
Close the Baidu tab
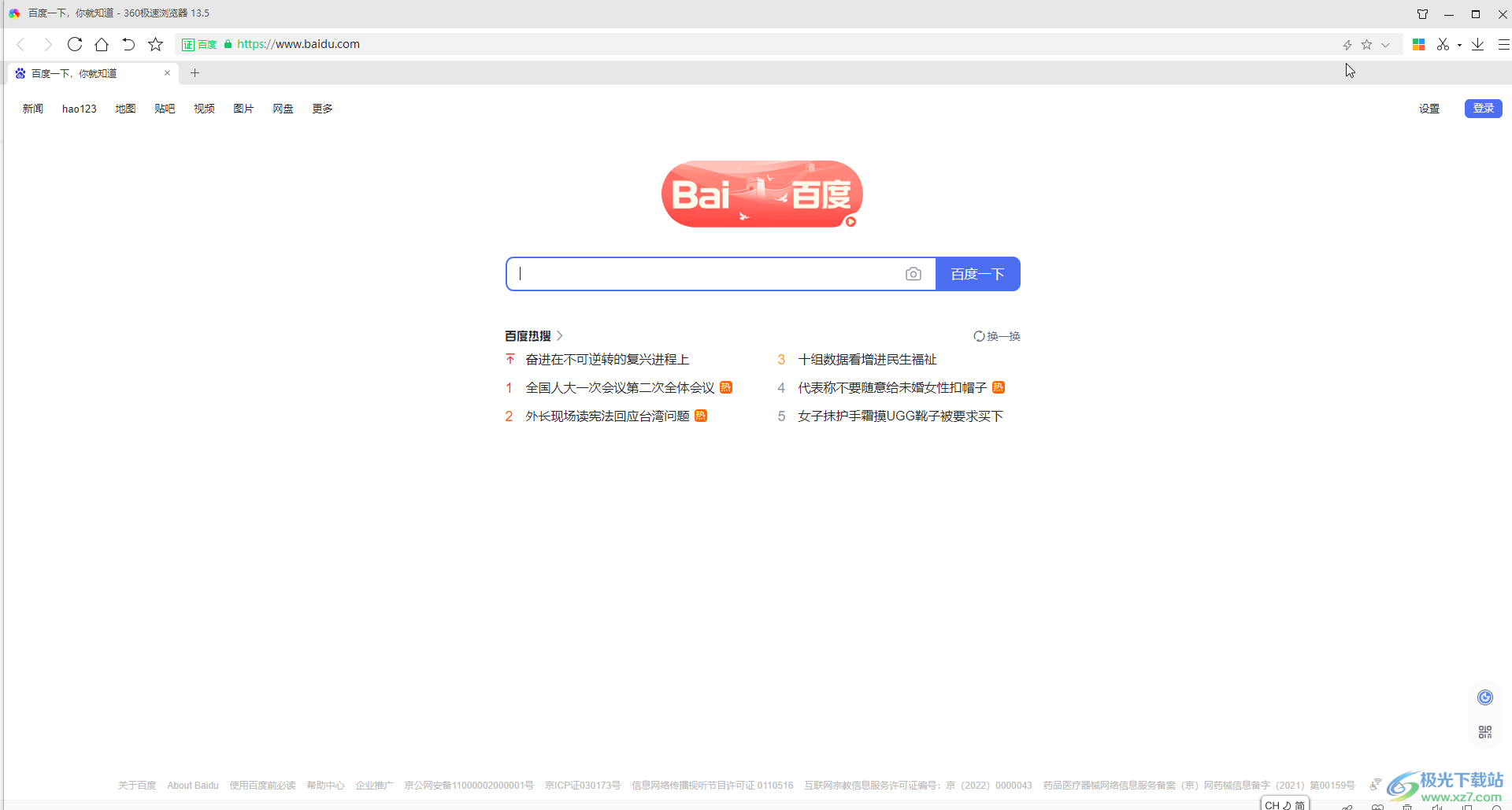click(x=167, y=73)
